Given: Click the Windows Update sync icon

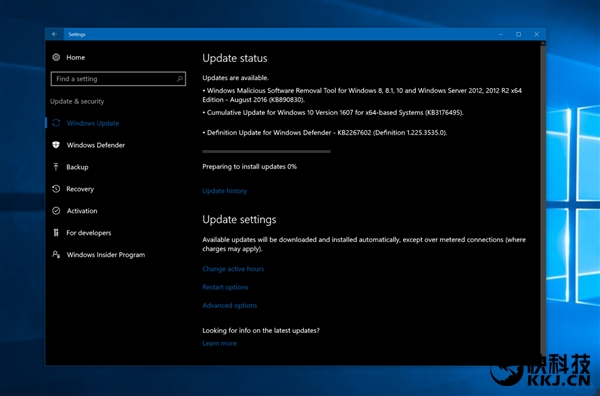Looking at the screenshot, I should click(x=56, y=123).
